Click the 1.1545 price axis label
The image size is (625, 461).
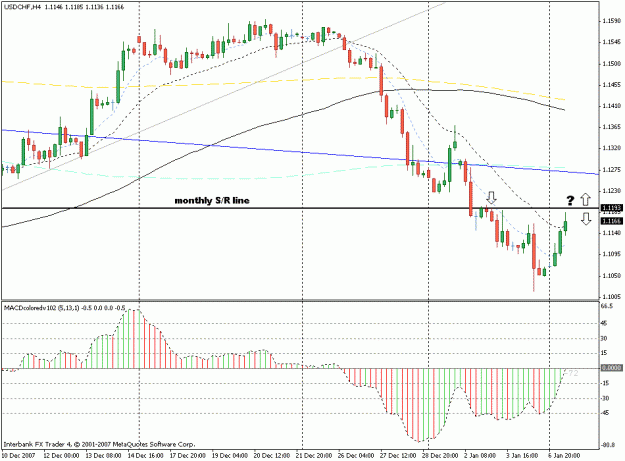point(611,42)
